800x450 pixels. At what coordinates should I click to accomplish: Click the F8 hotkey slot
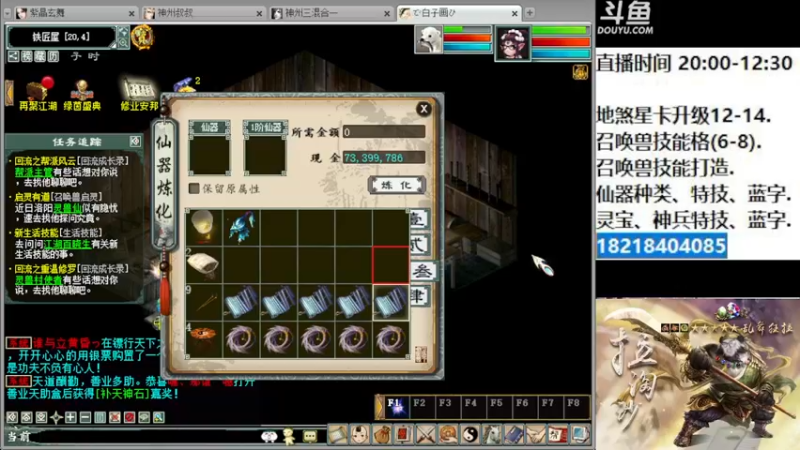[x=576, y=407]
